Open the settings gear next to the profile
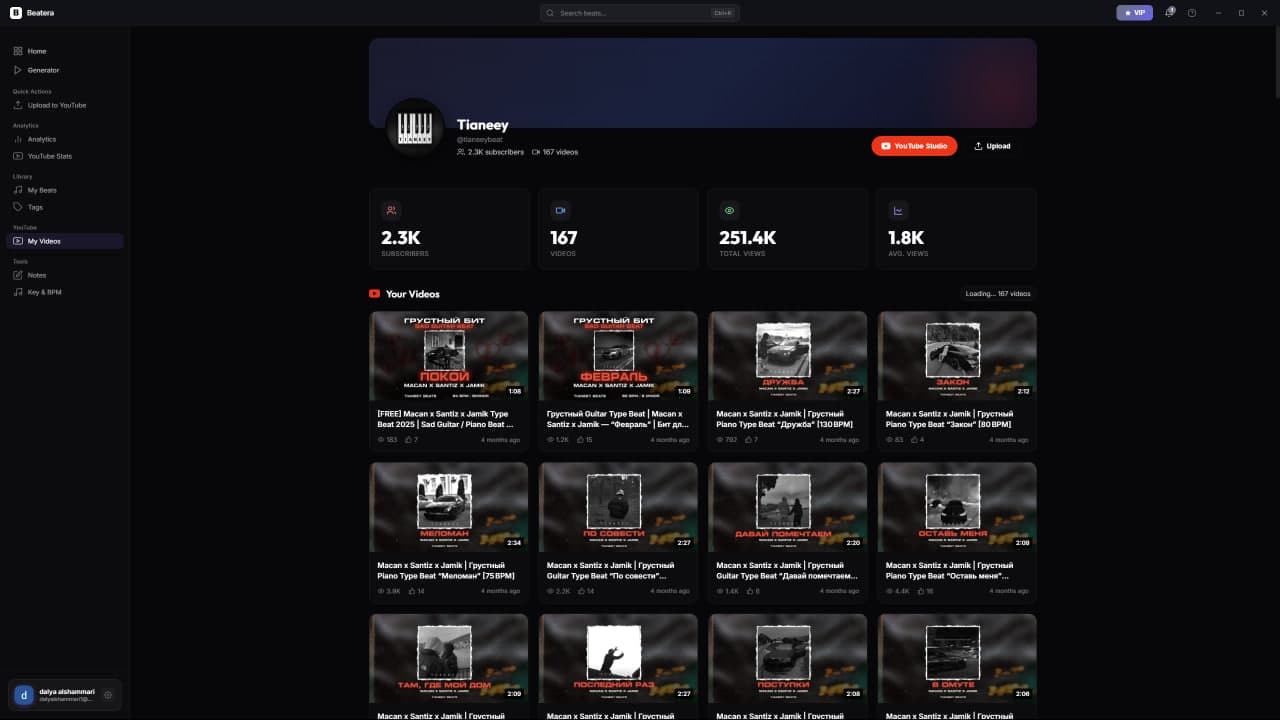Image resolution: width=1280 pixels, height=720 pixels. [x=108, y=694]
